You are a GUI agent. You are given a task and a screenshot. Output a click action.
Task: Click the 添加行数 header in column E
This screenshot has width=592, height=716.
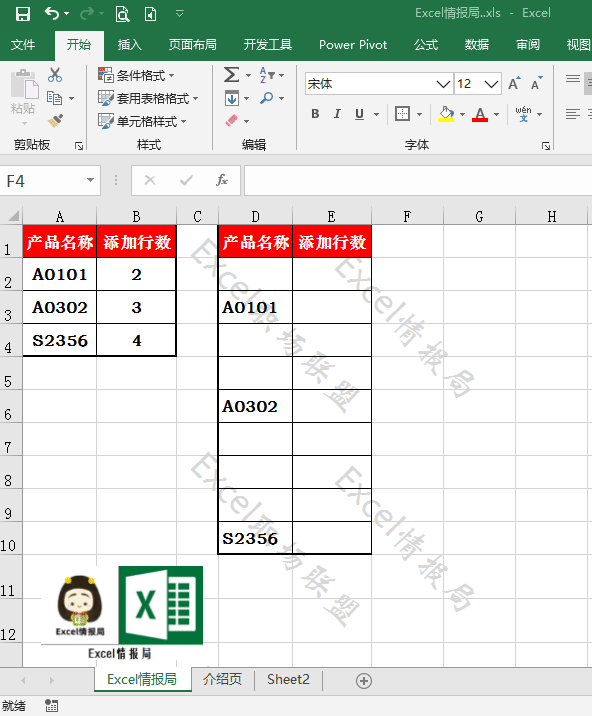coord(332,242)
